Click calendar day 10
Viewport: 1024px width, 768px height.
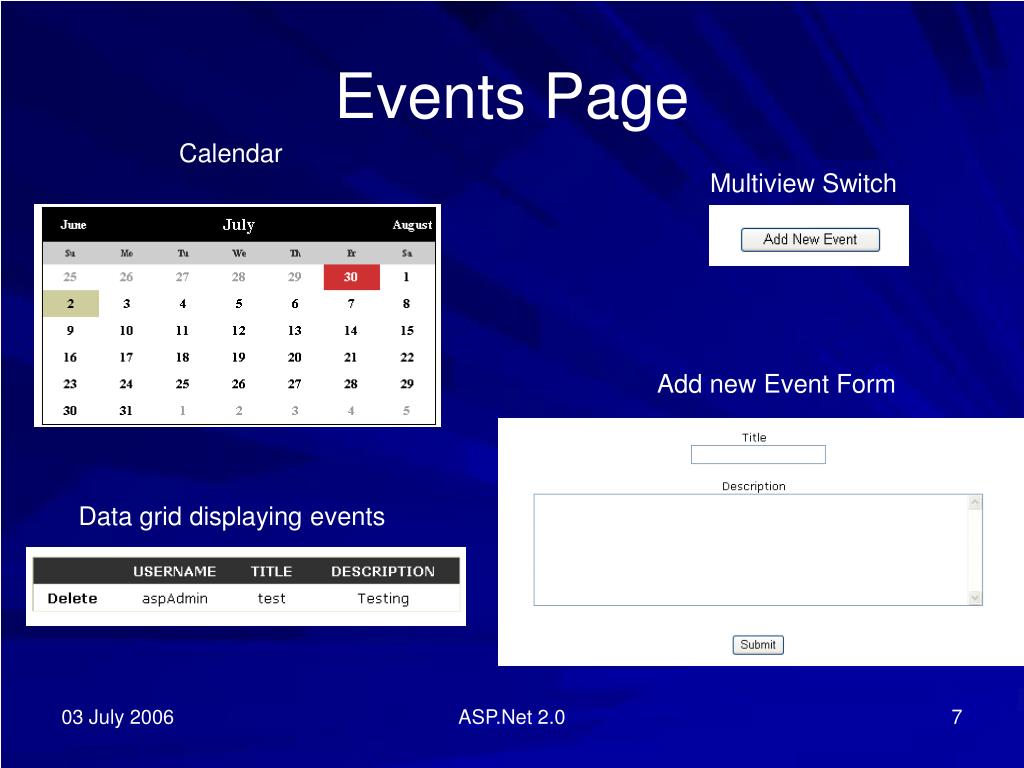tap(127, 330)
